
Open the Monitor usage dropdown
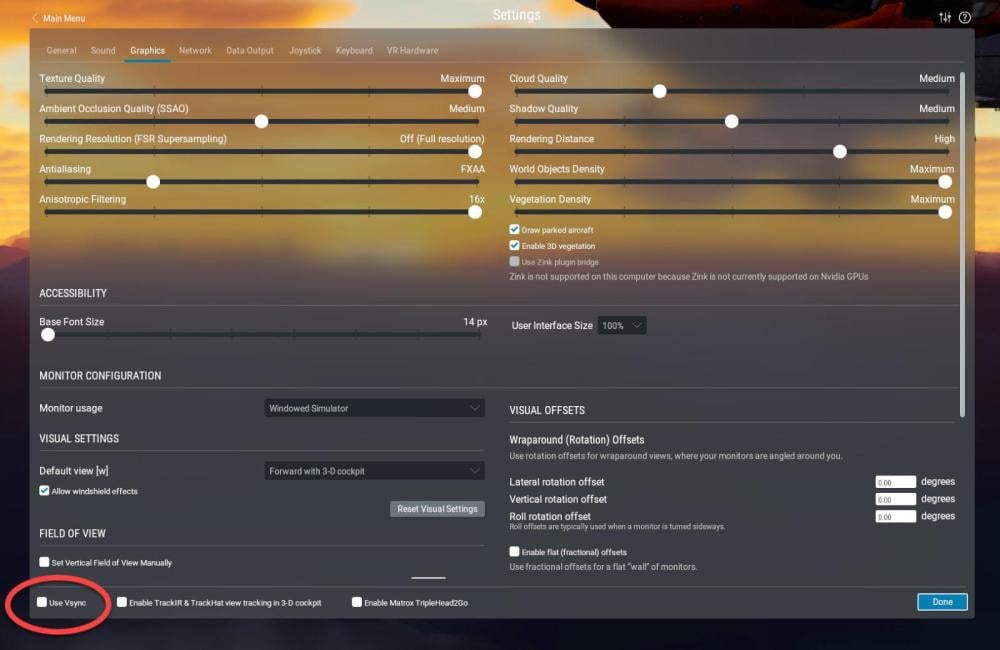(374, 408)
